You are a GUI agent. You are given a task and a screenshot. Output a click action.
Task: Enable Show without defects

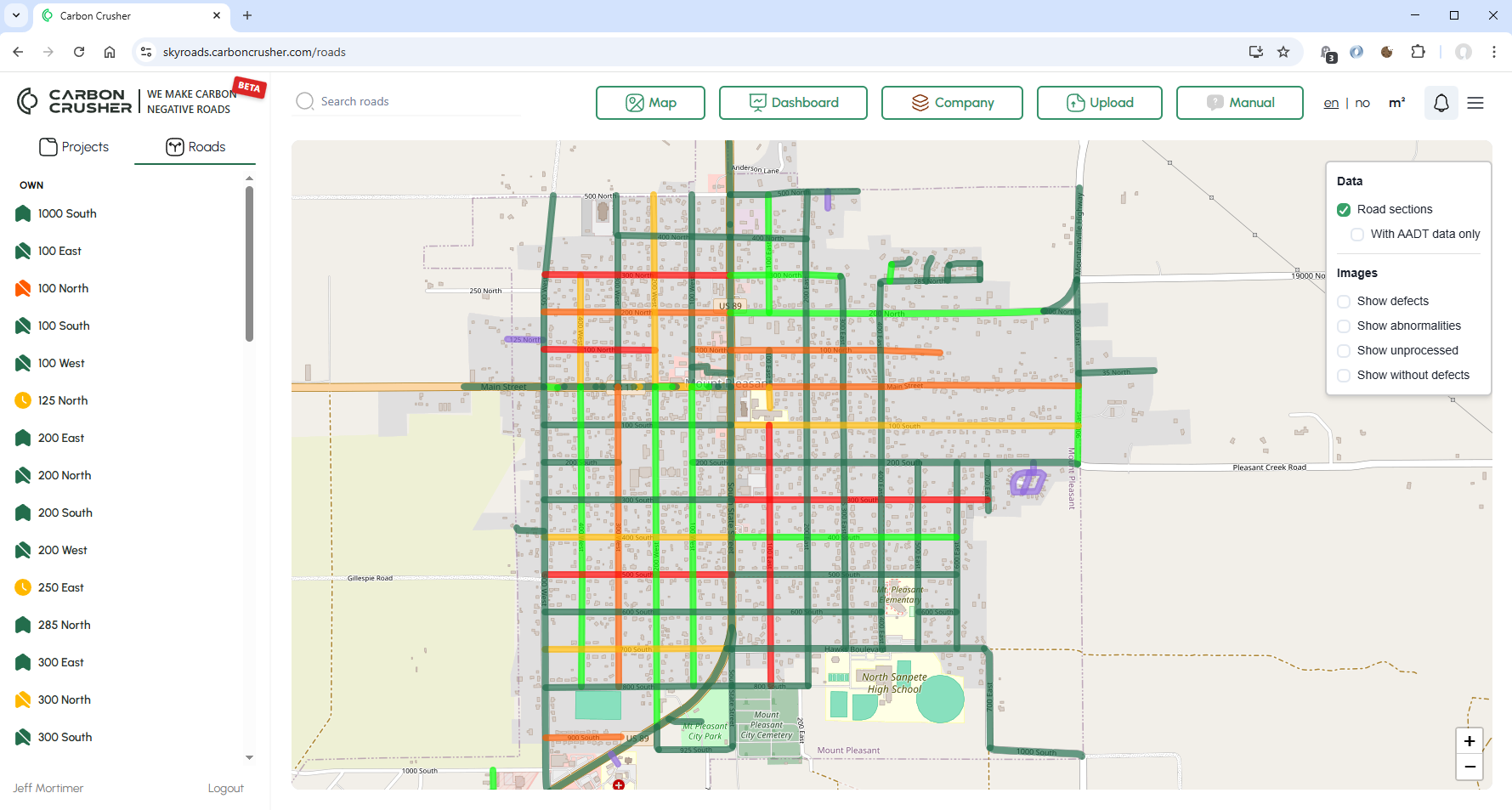tap(1344, 376)
